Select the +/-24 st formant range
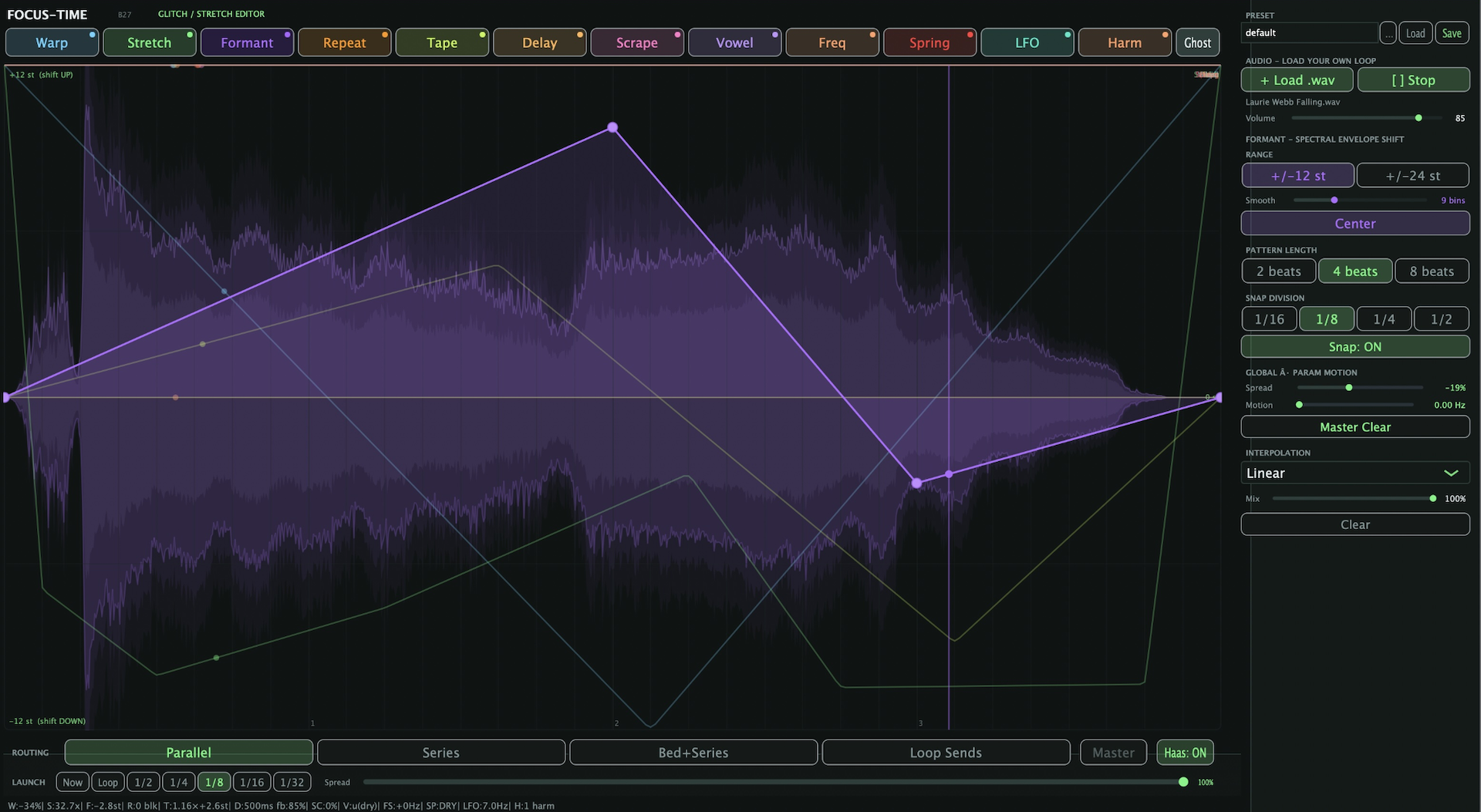The height and width of the screenshot is (812, 1481). 1412,176
